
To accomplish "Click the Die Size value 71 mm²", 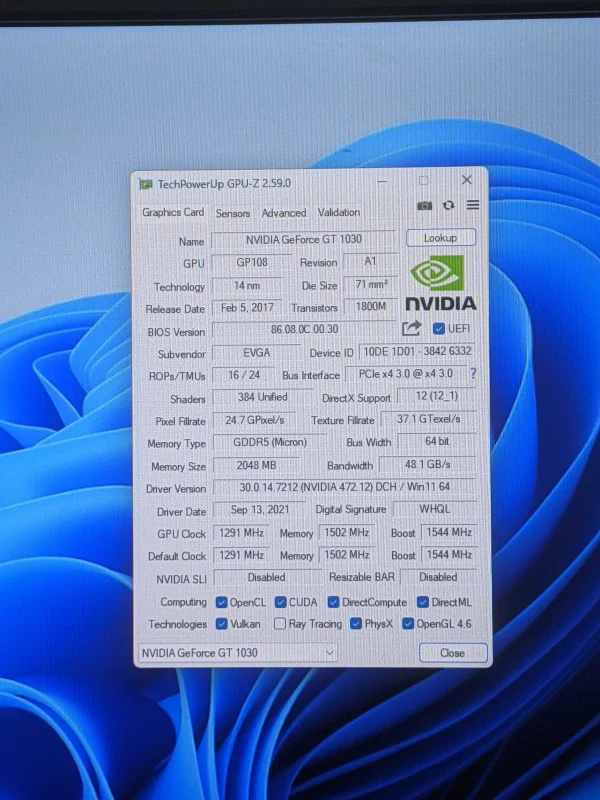I will (371, 284).
